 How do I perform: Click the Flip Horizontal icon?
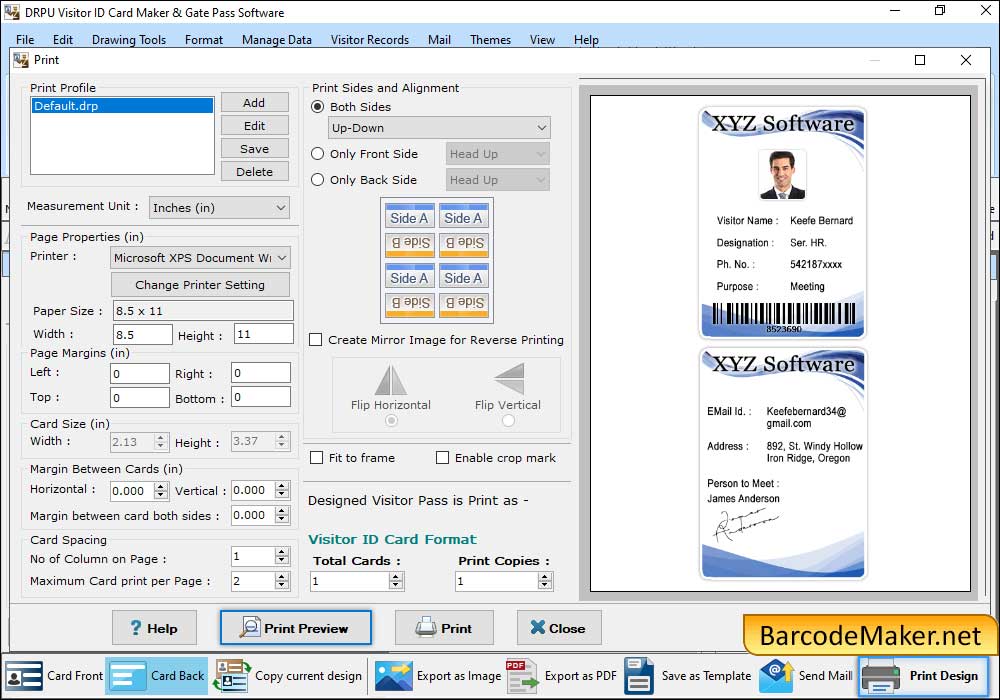[x=390, y=380]
